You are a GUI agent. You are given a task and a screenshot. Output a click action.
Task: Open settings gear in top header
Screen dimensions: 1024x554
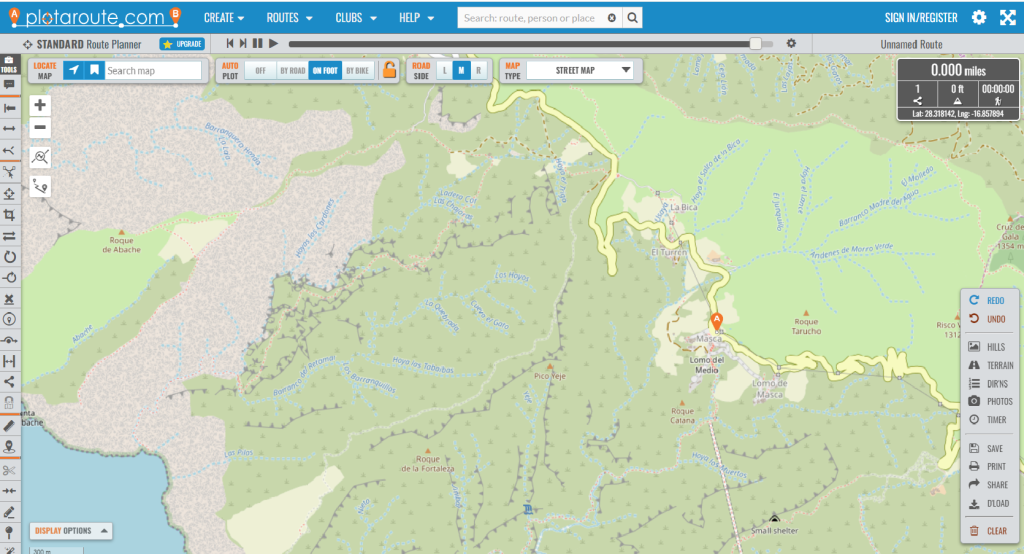point(979,18)
